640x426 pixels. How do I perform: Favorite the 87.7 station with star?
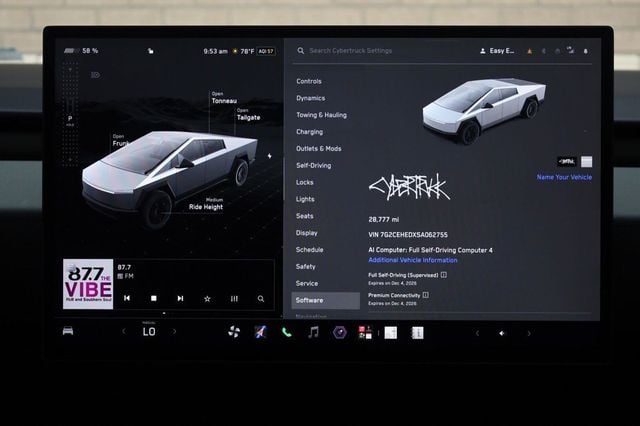[207, 299]
